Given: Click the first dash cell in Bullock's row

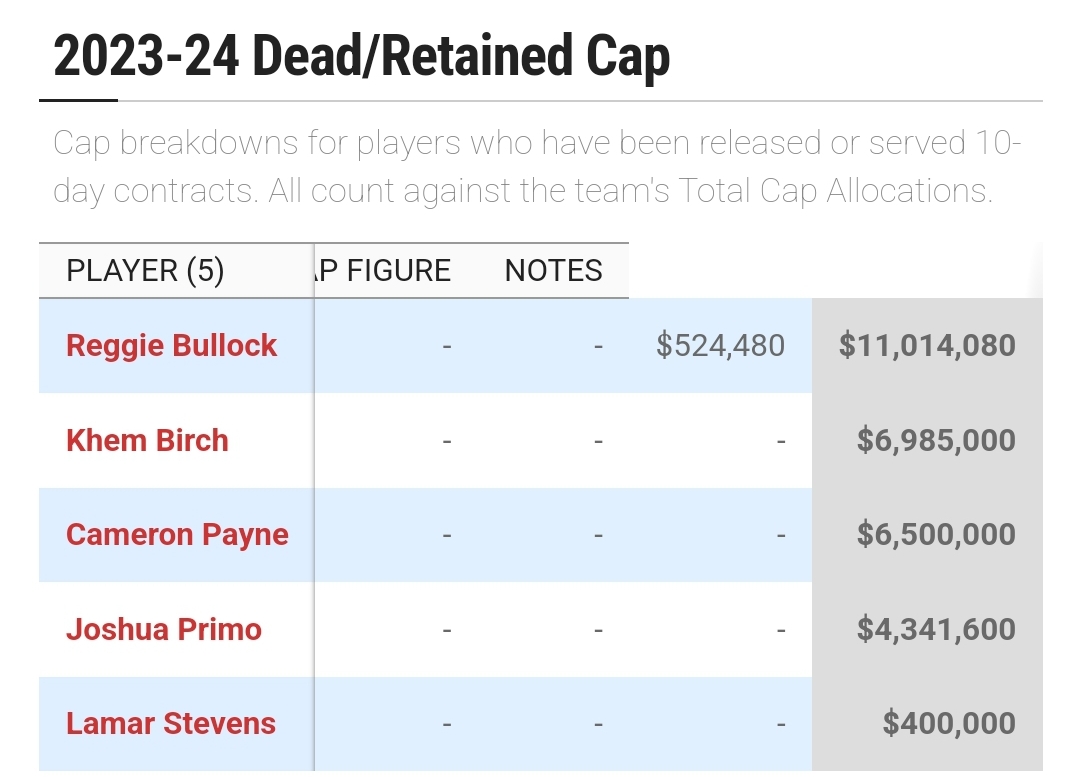Looking at the screenshot, I should [447, 346].
